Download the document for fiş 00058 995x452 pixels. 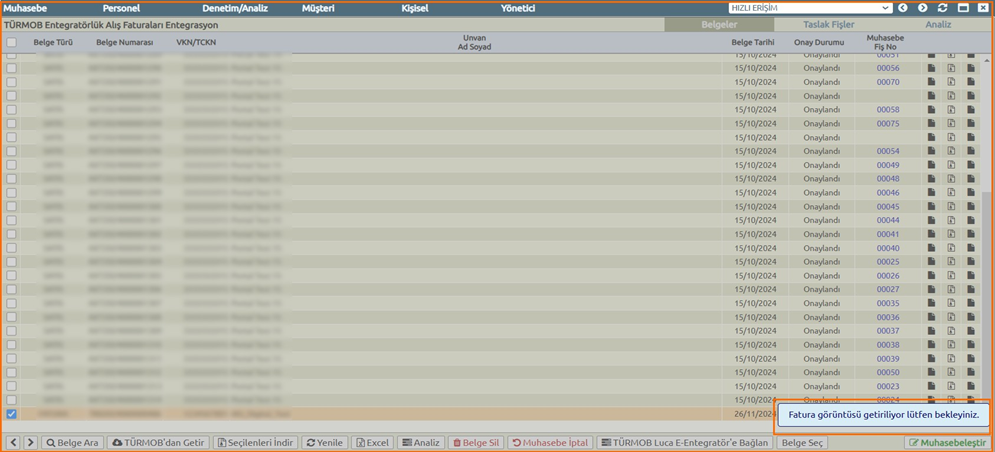tap(951, 110)
